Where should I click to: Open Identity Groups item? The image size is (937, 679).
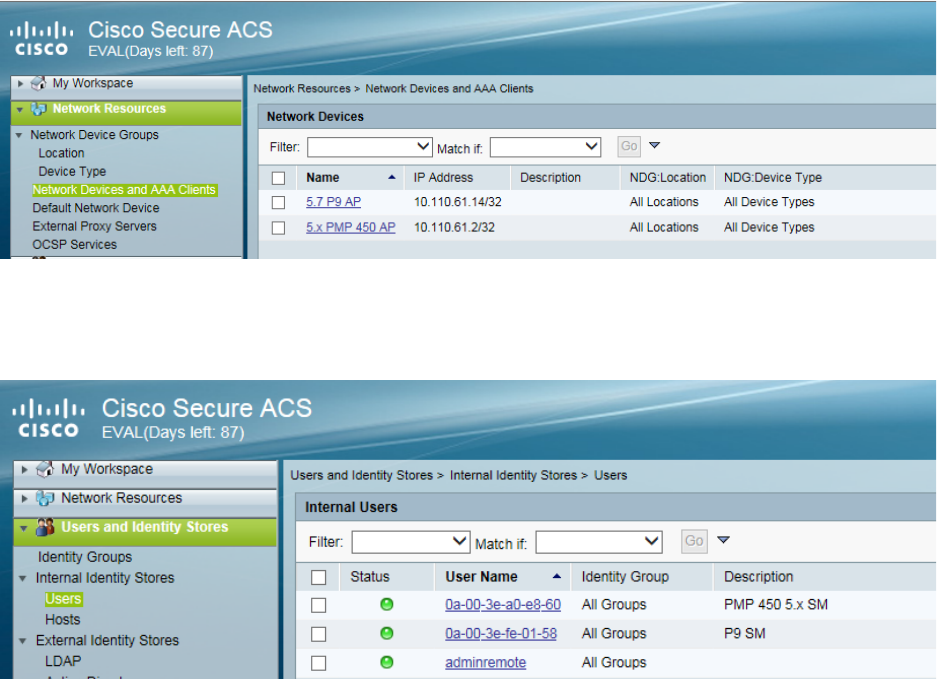85,557
